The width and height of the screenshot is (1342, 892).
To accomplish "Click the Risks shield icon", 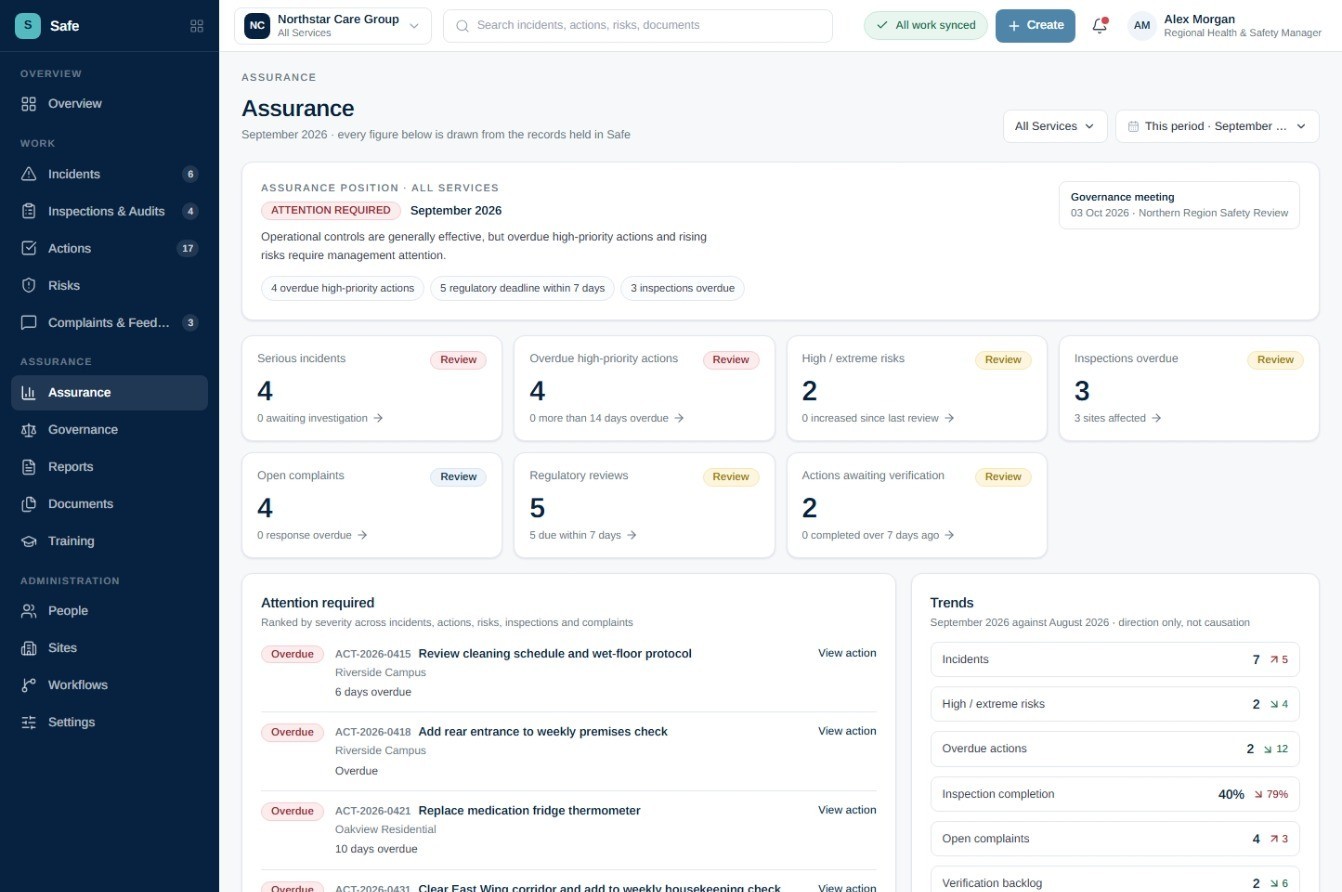I will point(29,285).
